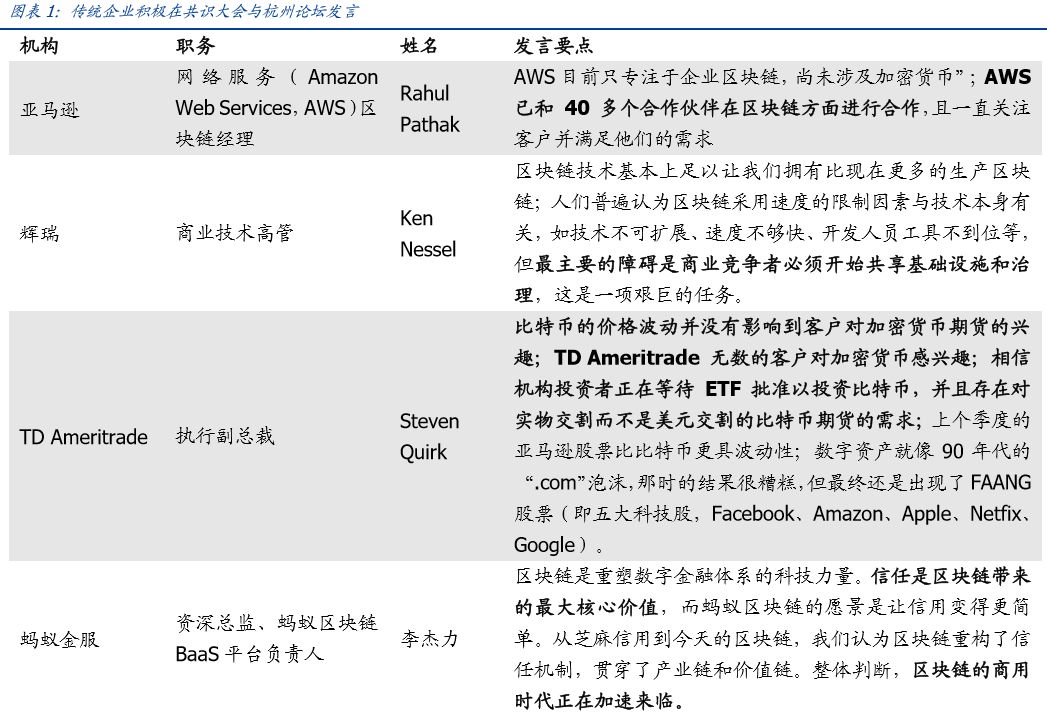Image resolution: width=1047 pixels, height=717 pixels.
Task: Click the remarks beginning '区块链是重塑数字金融体系'
Action: [773, 638]
